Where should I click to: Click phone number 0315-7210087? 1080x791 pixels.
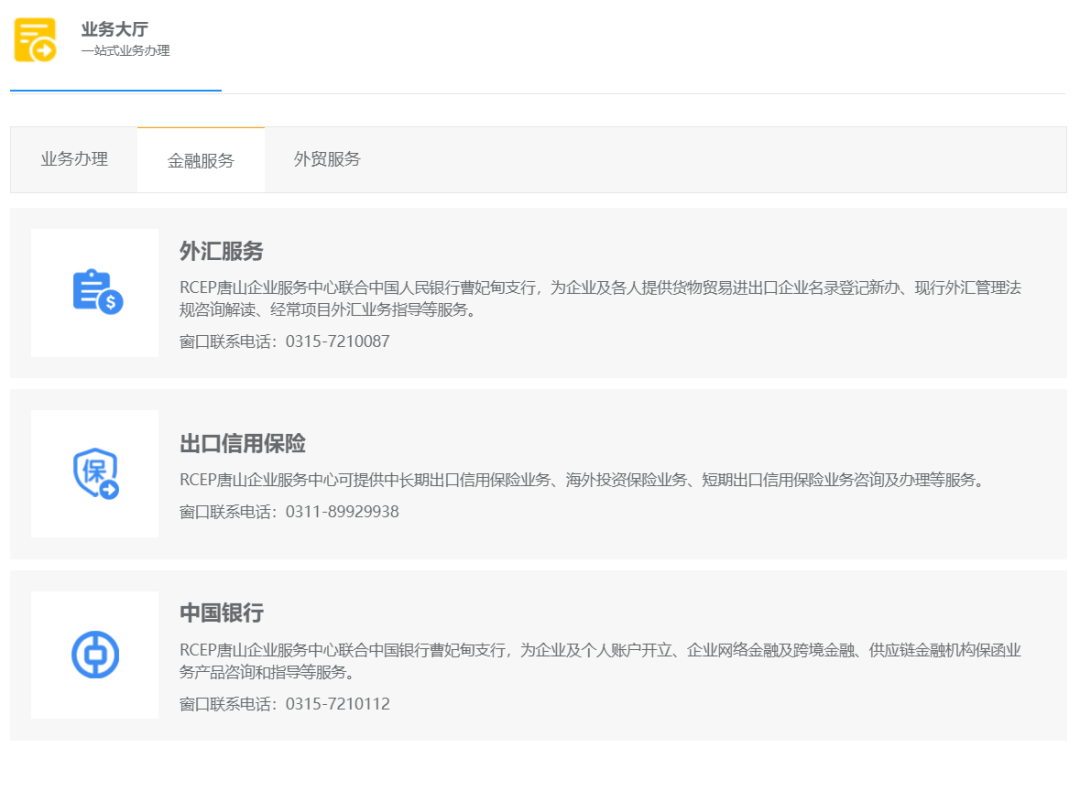coord(338,341)
